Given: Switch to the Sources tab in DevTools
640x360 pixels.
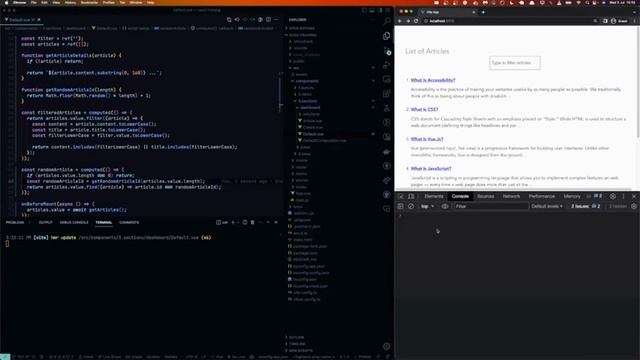Looking at the screenshot, I should (485, 196).
